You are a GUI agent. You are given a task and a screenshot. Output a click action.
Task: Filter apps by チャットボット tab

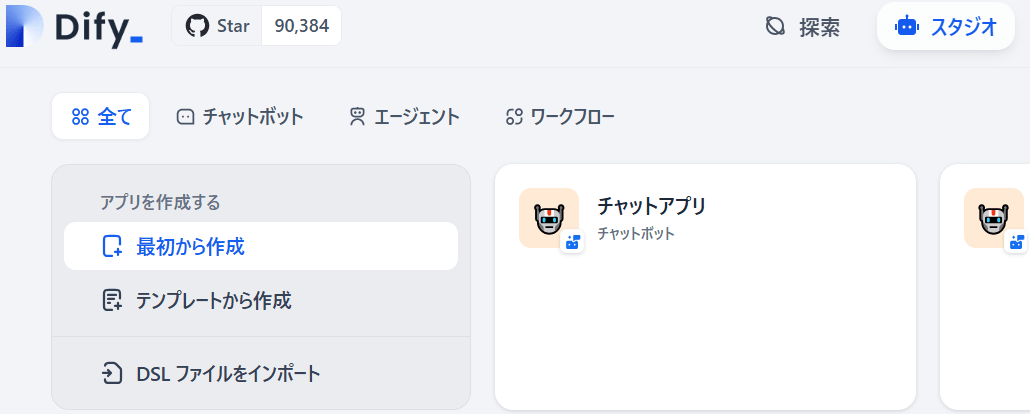240,117
